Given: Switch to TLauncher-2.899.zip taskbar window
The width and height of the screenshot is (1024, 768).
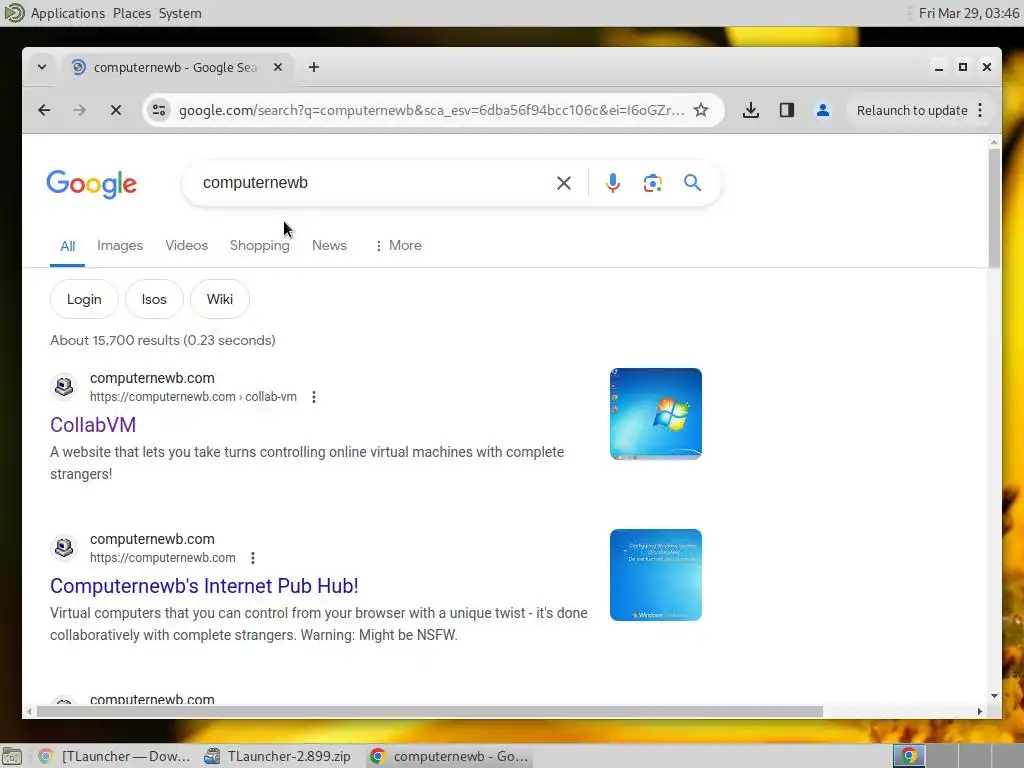Looking at the screenshot, I should (x=279, y=756).
